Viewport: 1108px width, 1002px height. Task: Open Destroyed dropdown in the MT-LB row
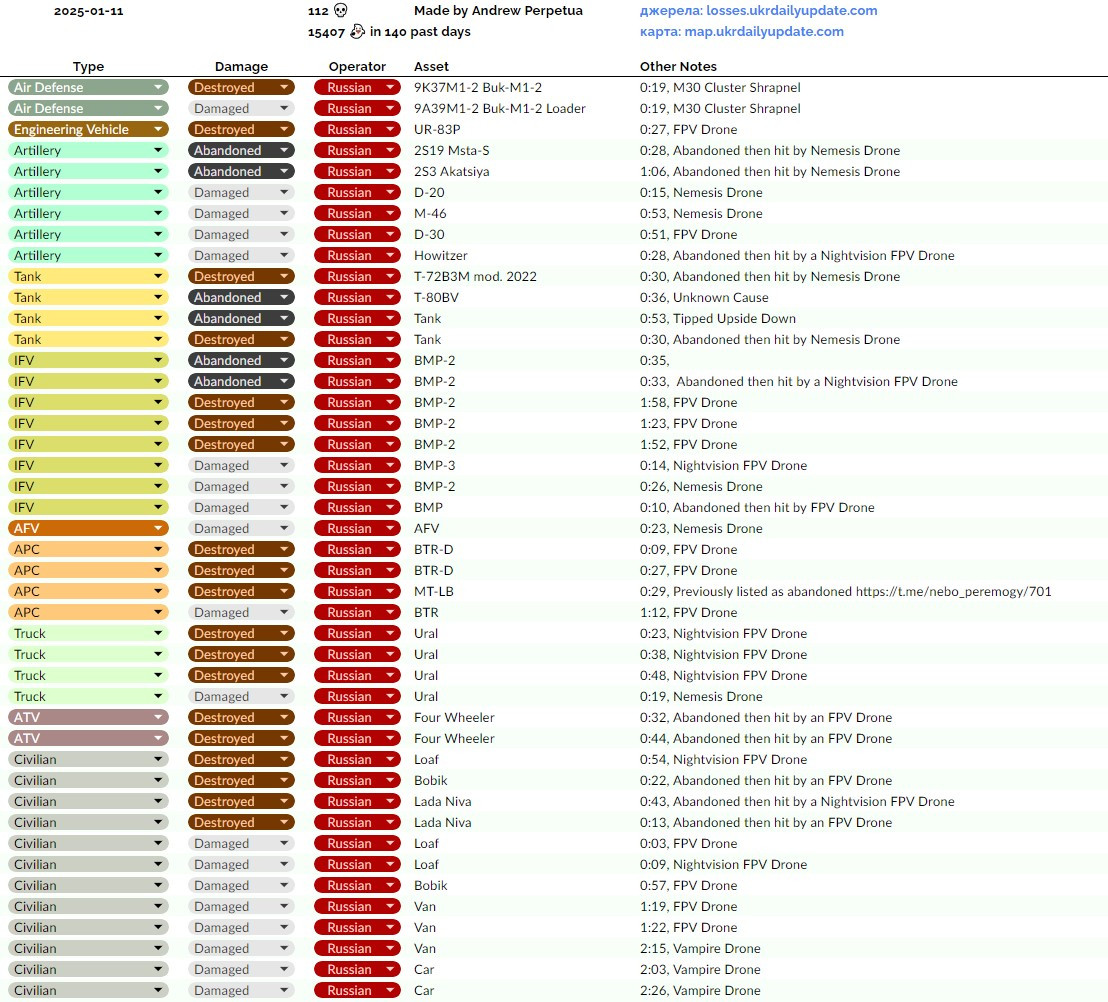pyautogui.click(x=241, y=591)
